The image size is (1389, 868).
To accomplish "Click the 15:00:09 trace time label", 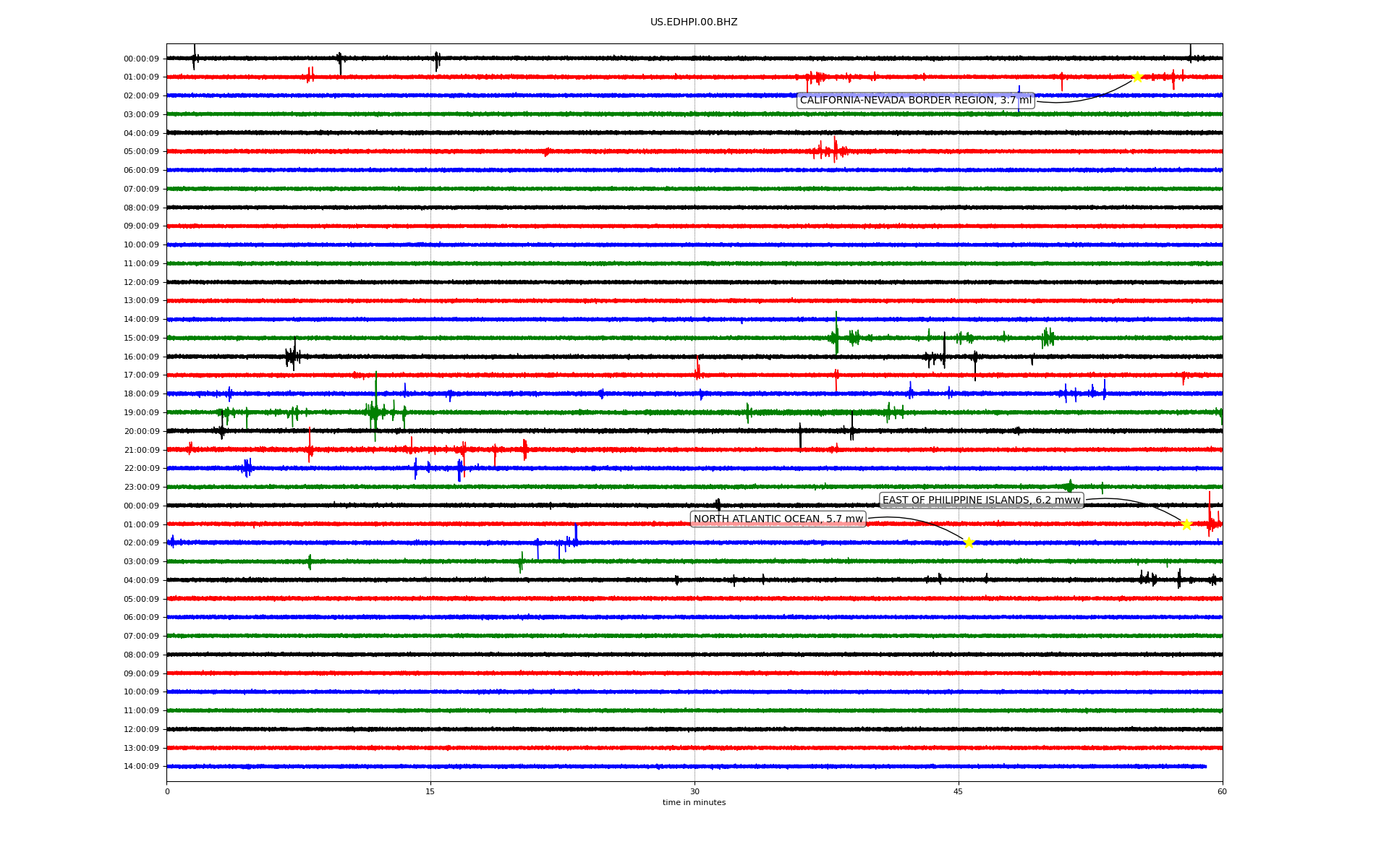I will tap(141, 339).
